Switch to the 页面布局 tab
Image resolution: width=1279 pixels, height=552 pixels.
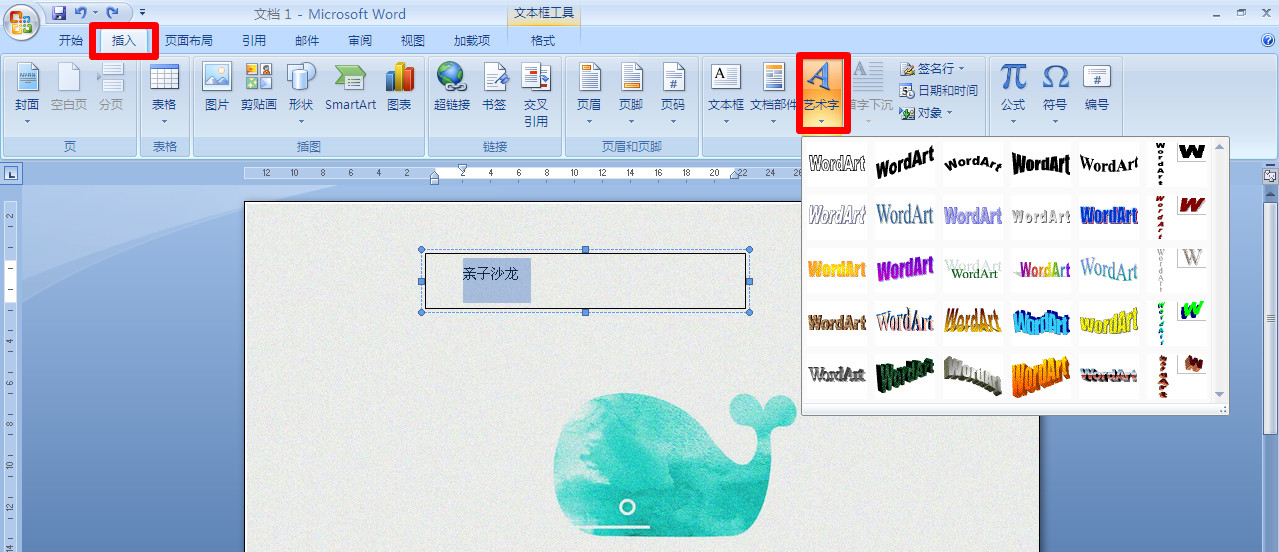[189, 41]
